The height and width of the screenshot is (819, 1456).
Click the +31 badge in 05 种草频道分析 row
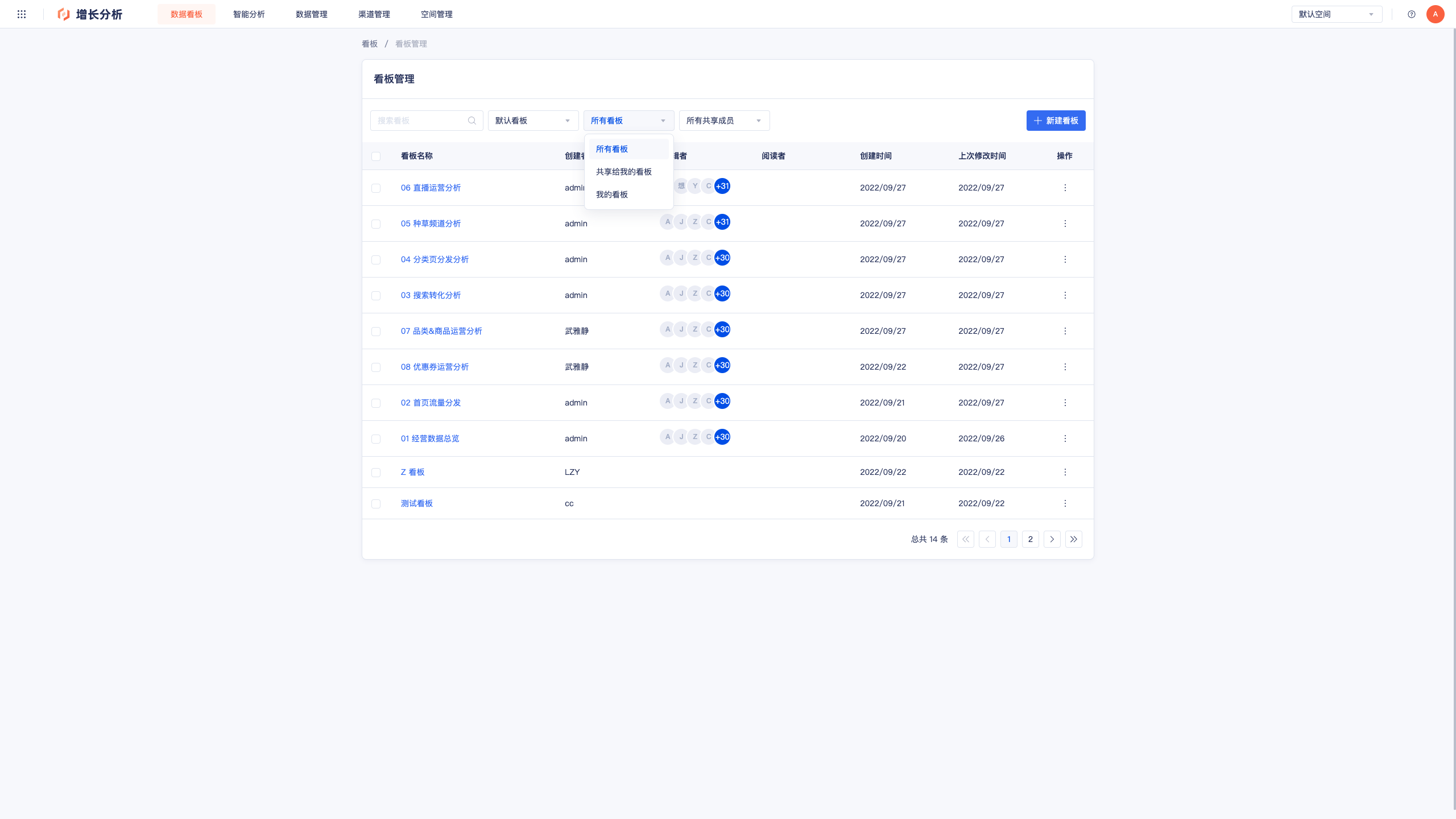722,222
